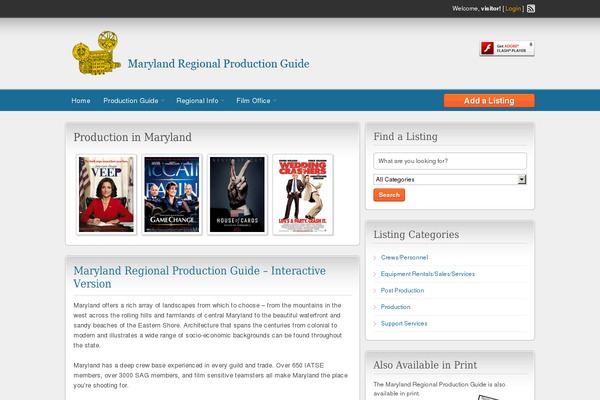Screen dimensions: 600x400
Task: Open the Maryland Regional Production Guide title
Action: 218,64
